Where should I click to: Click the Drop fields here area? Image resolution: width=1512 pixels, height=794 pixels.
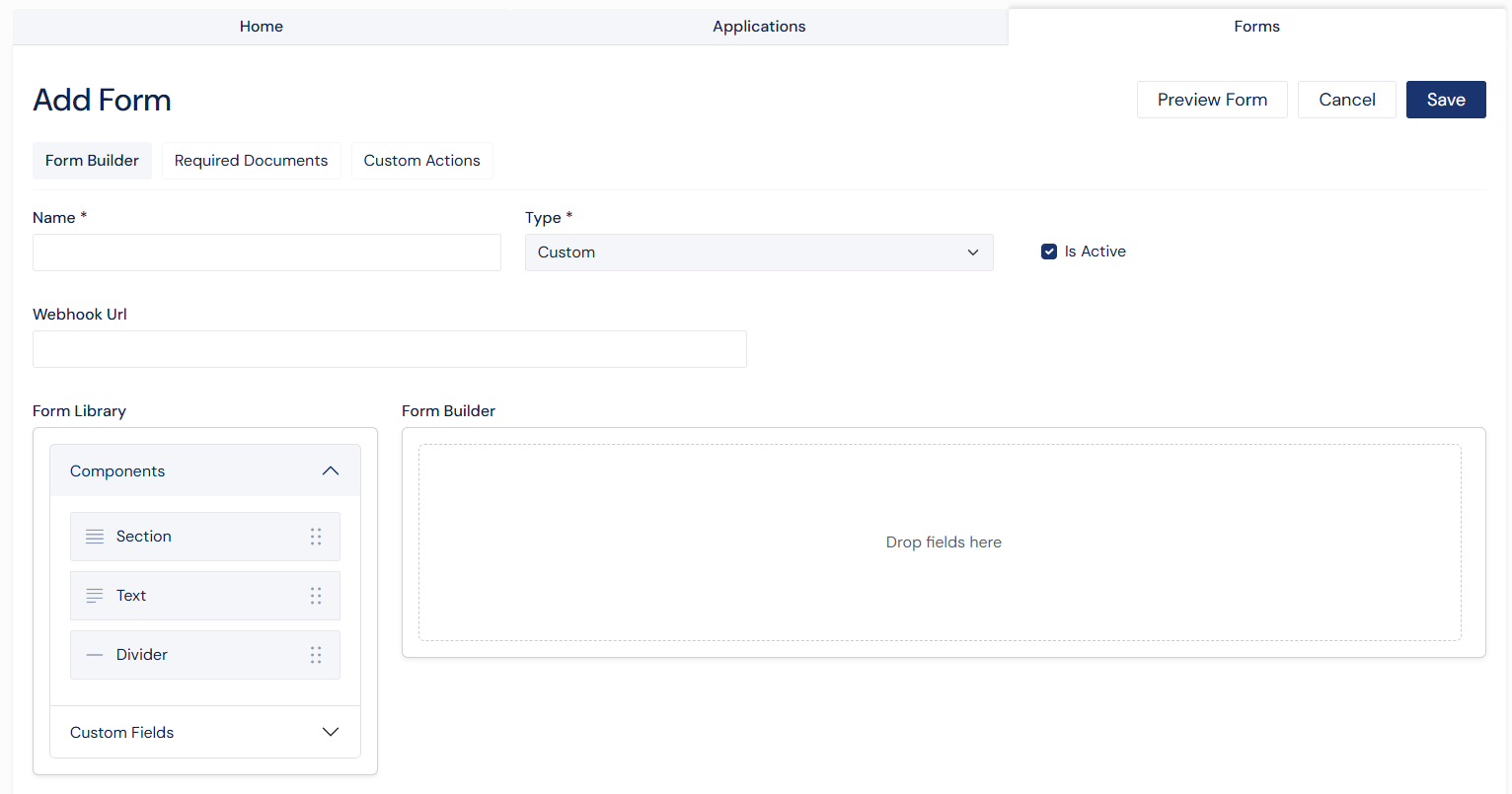(943, 541)
